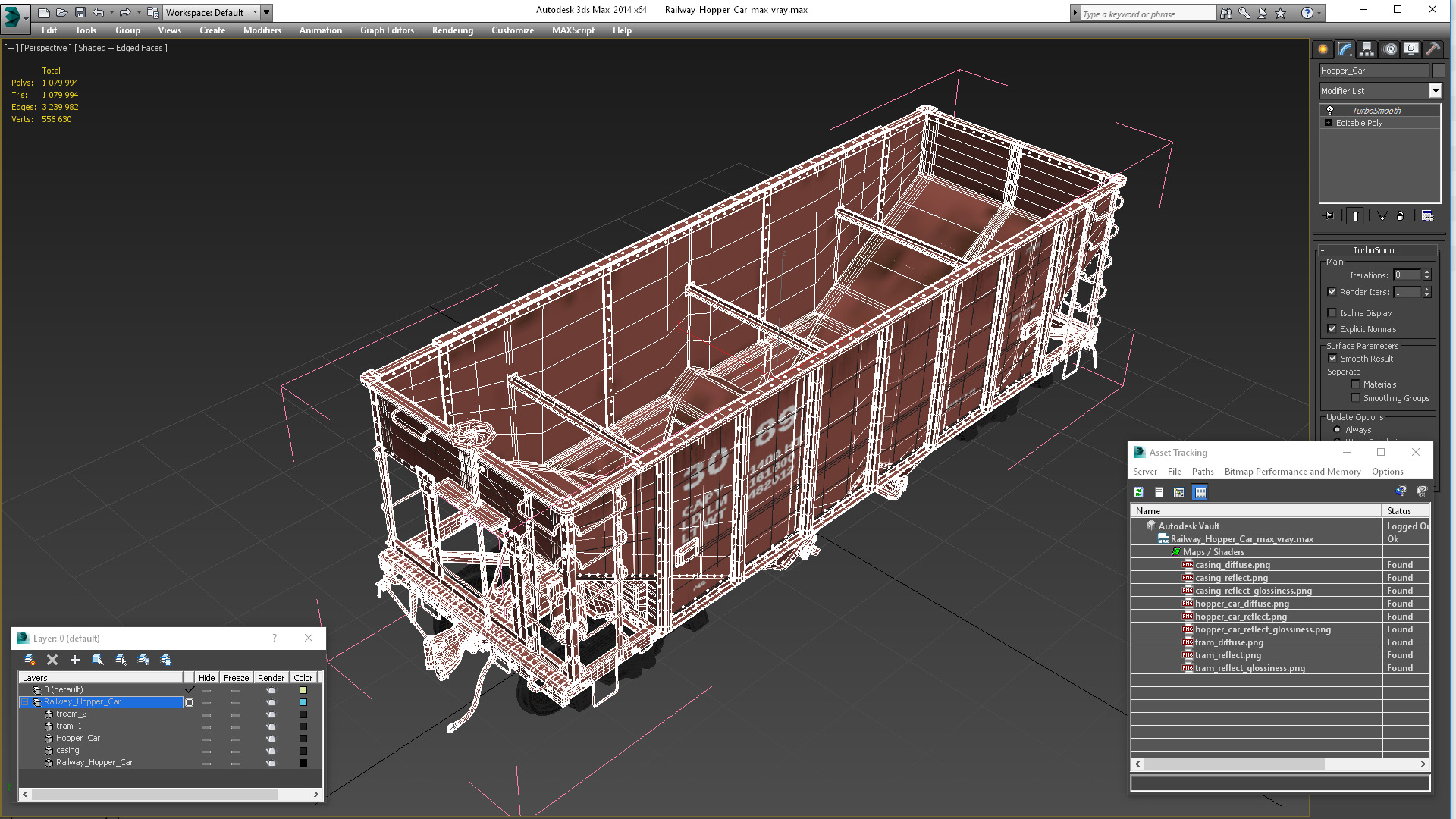Toggle TurboSmooth lightbulb on/off
Viewport: 1456px width, 819px height.
tap(1330, 111)
